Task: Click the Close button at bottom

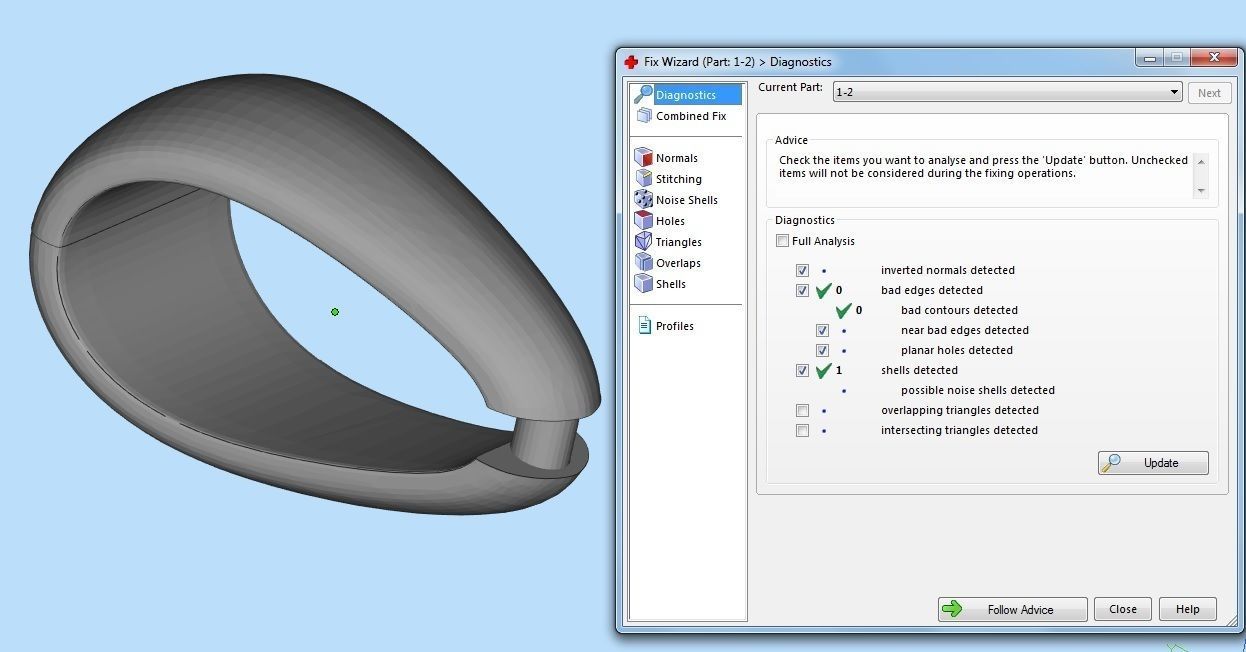Action: click(x=1123, y=609)
